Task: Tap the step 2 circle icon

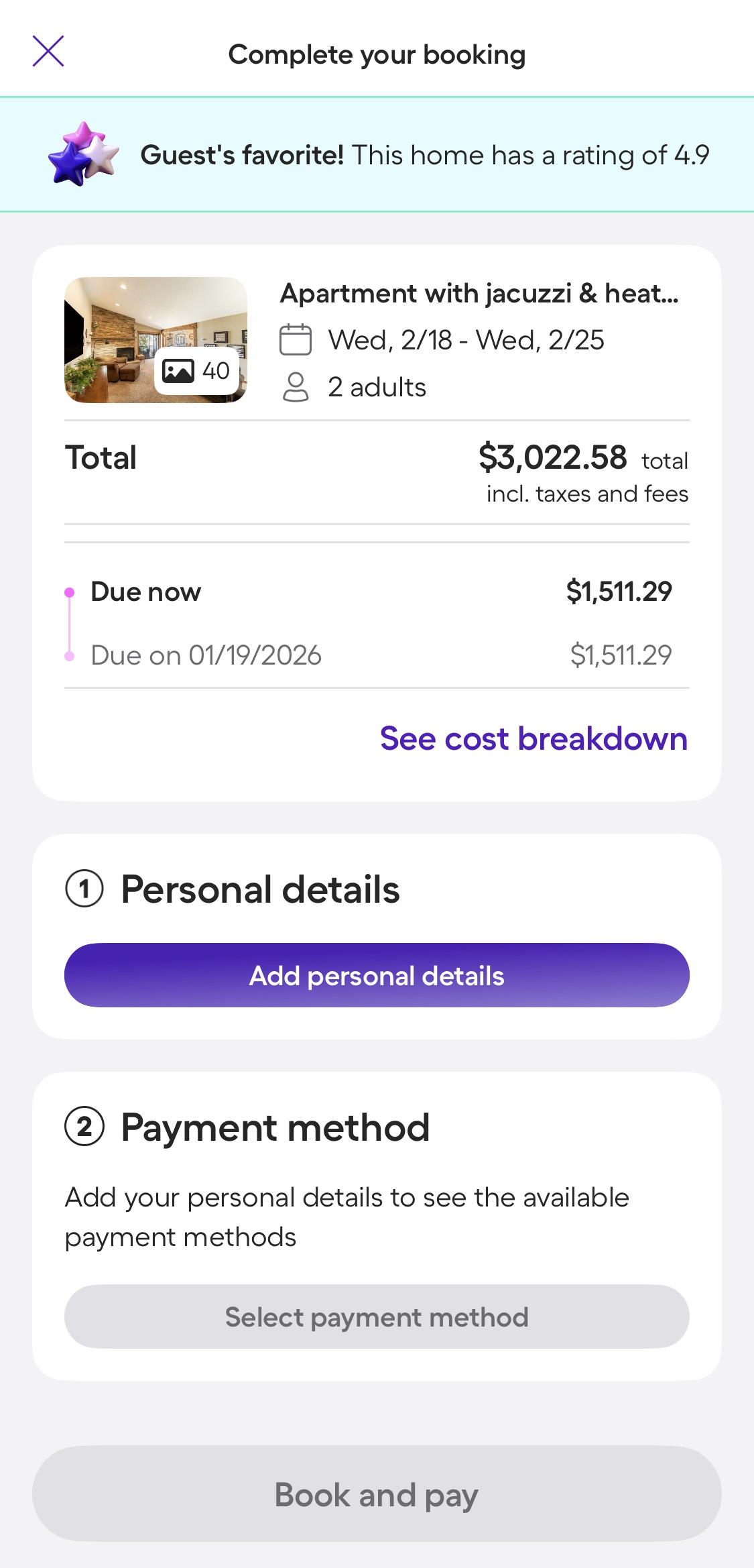Action: point(84,1127)
